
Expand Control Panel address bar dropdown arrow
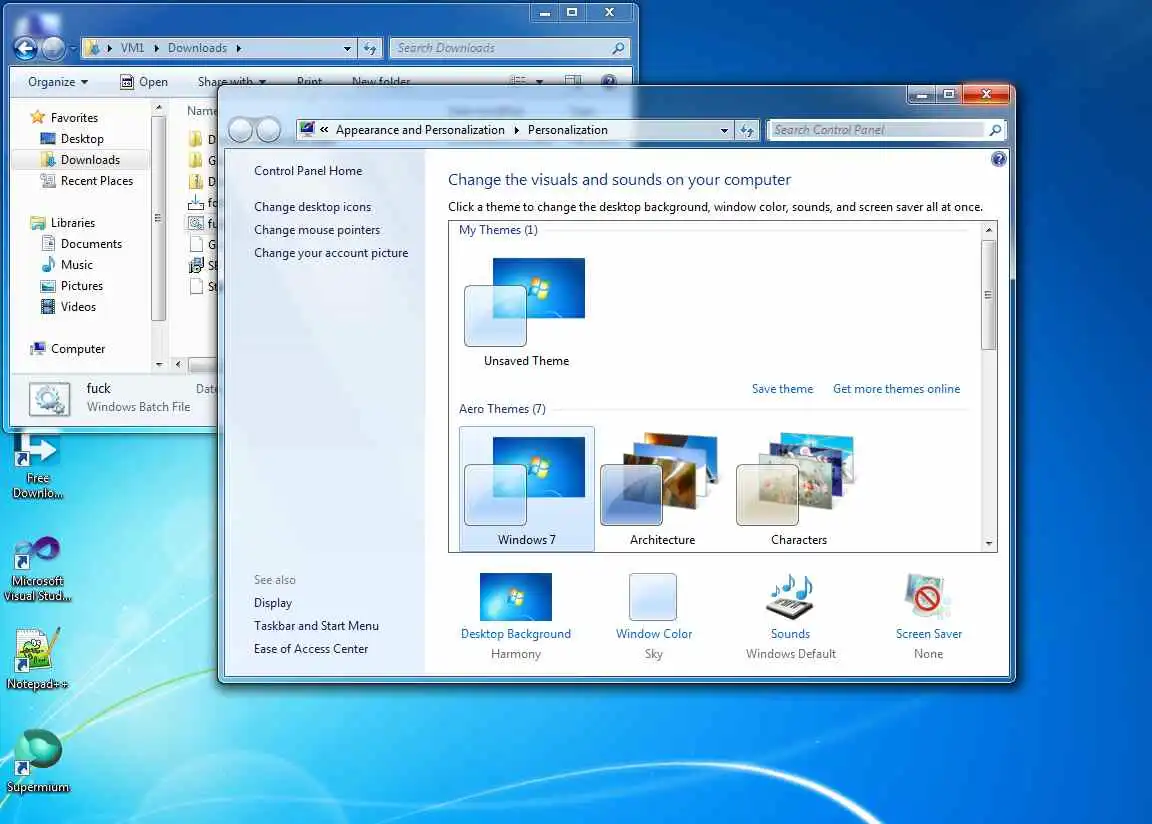(x=724, y=130)
